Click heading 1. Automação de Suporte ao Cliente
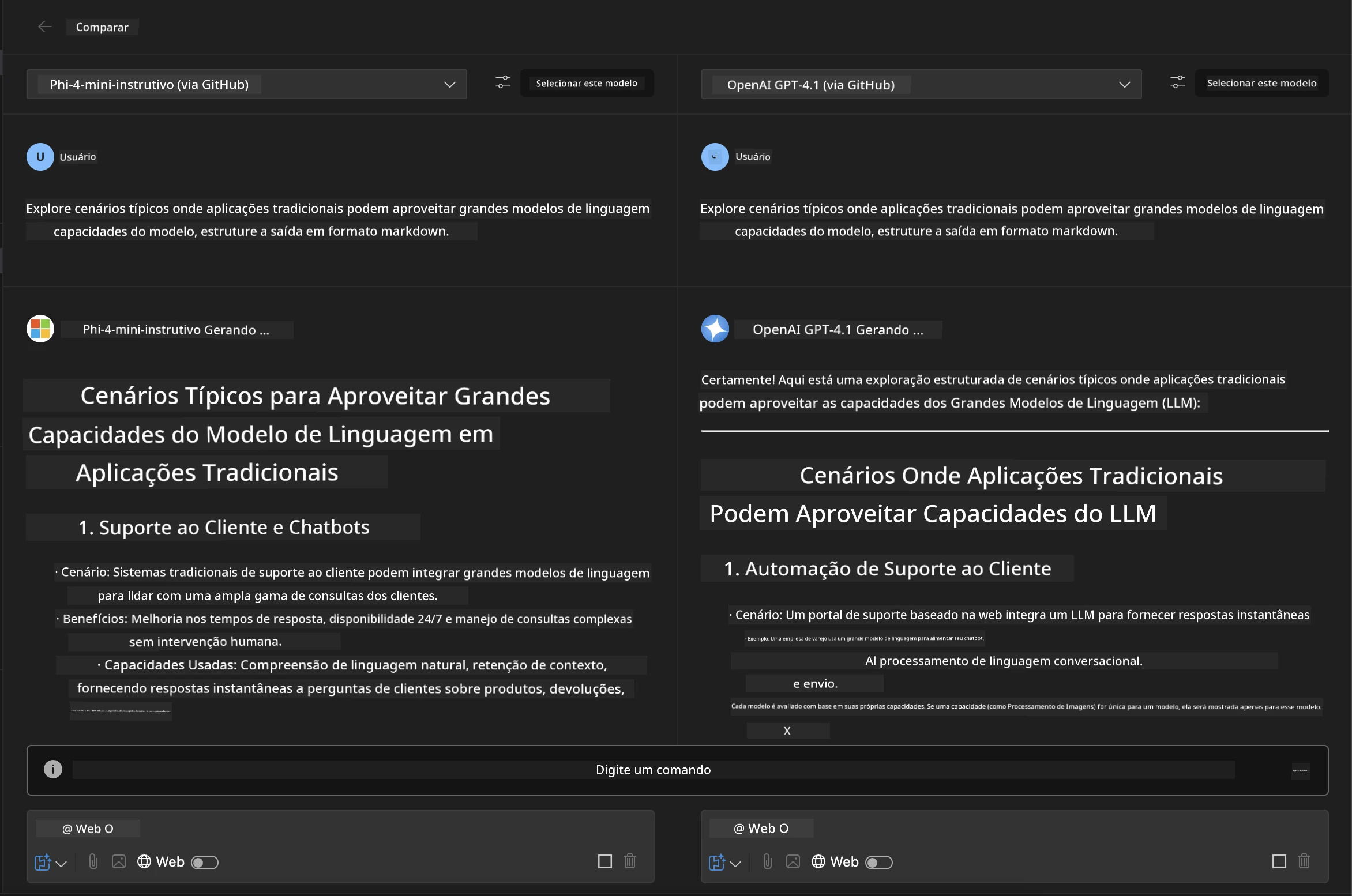The height and width of the screenshot is (896, 1352). point(888,569)
